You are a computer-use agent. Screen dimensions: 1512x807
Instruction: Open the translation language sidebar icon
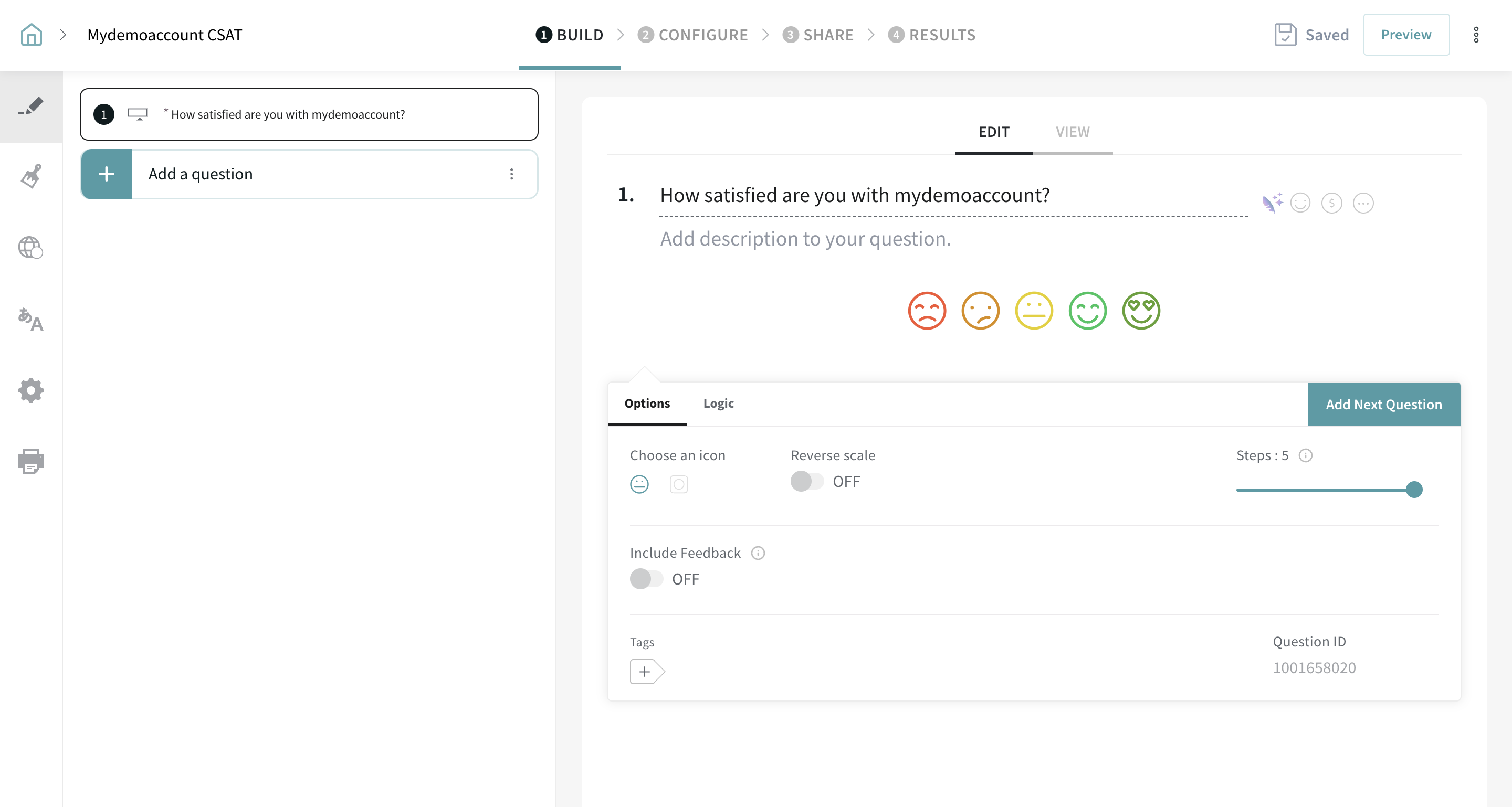pos(30,319)
